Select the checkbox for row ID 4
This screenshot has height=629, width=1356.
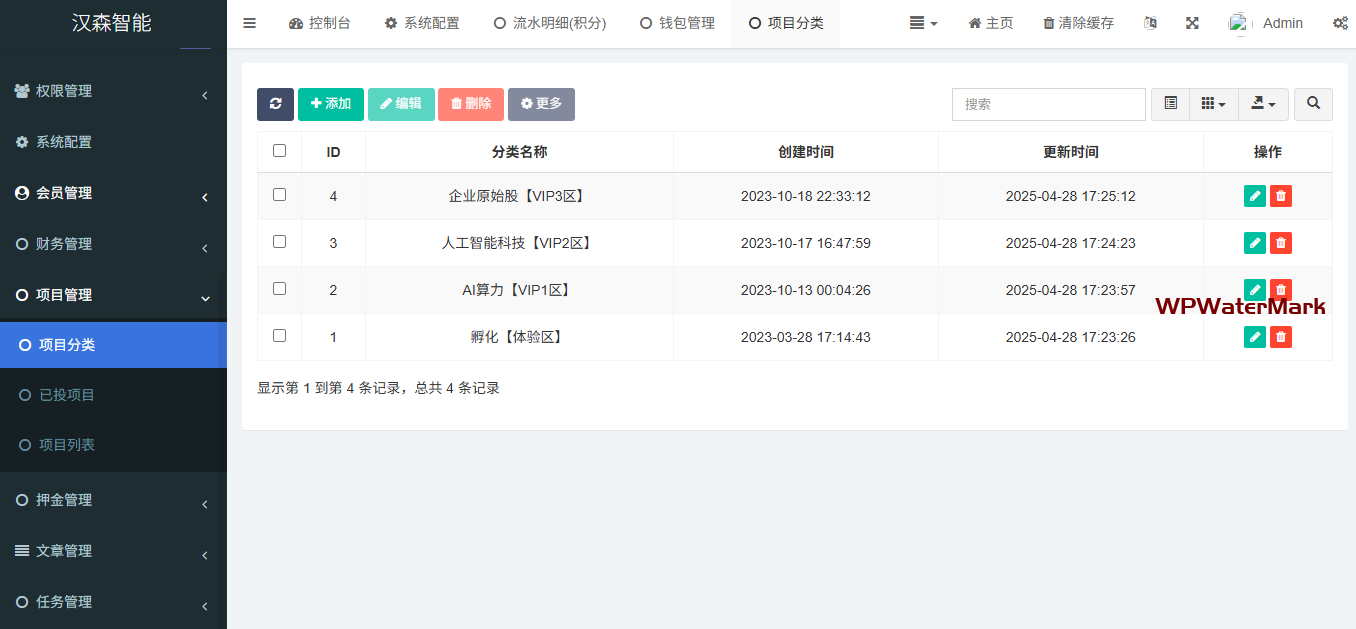coord(279,195)
